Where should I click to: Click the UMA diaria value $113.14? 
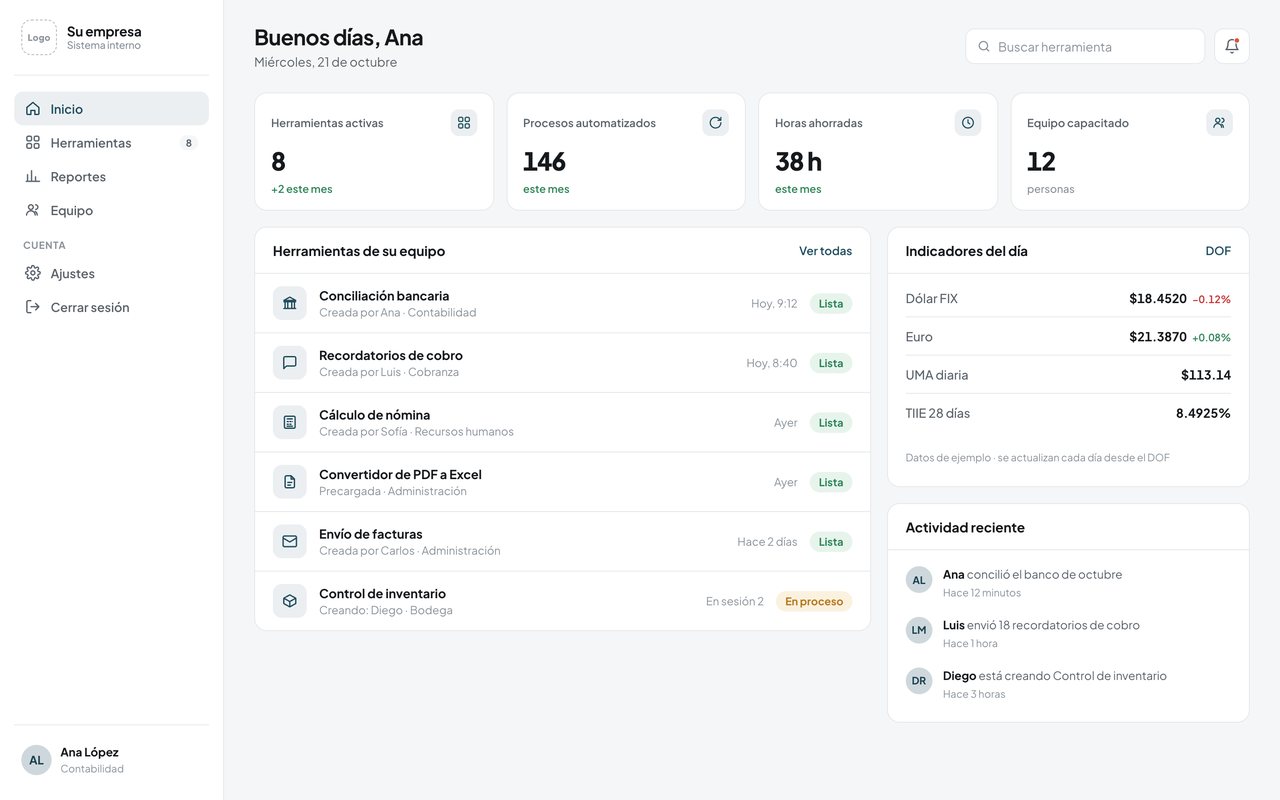pyautogui.click(x=1206, y=375)
